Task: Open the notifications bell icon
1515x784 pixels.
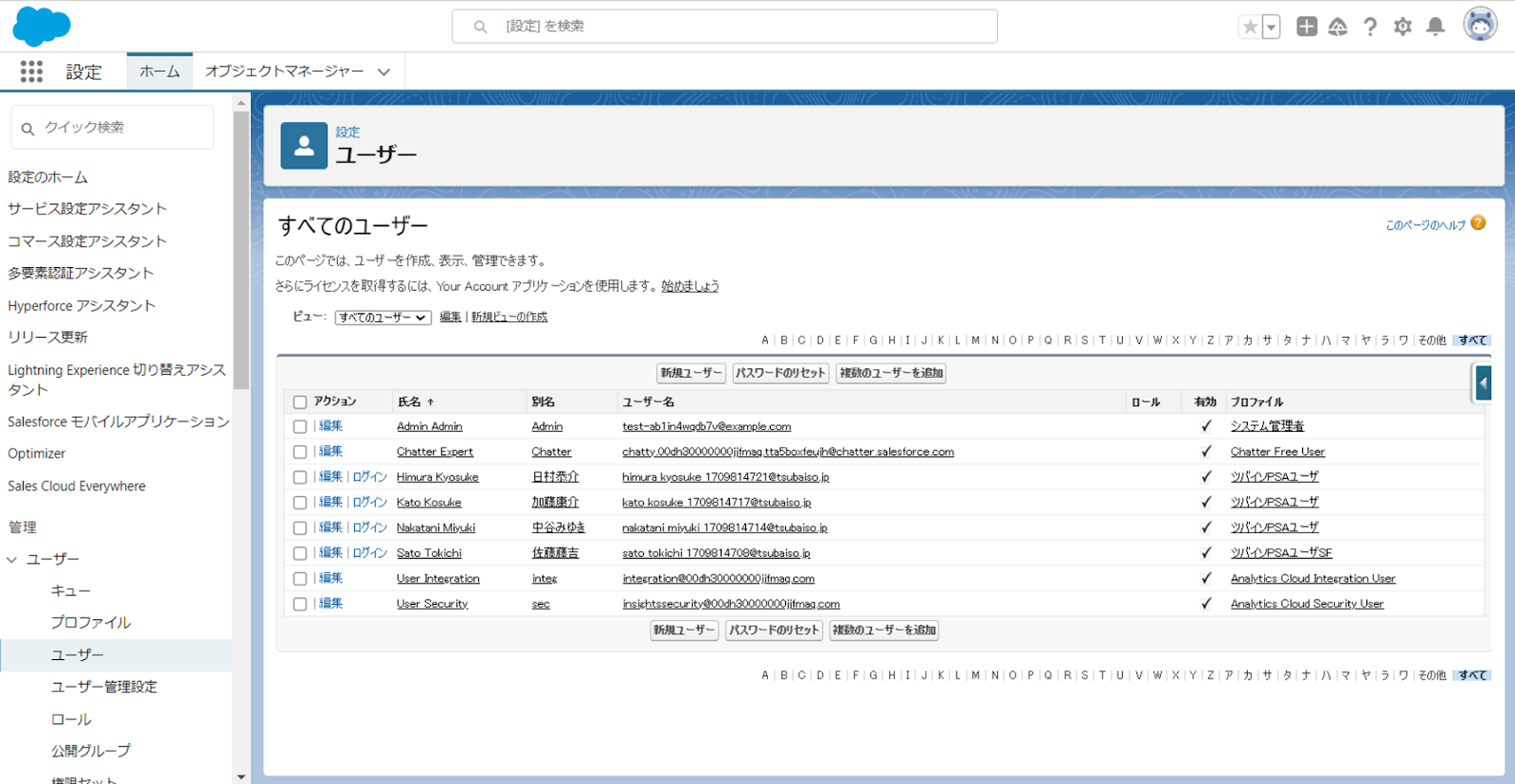Action: pos(1435,27)
